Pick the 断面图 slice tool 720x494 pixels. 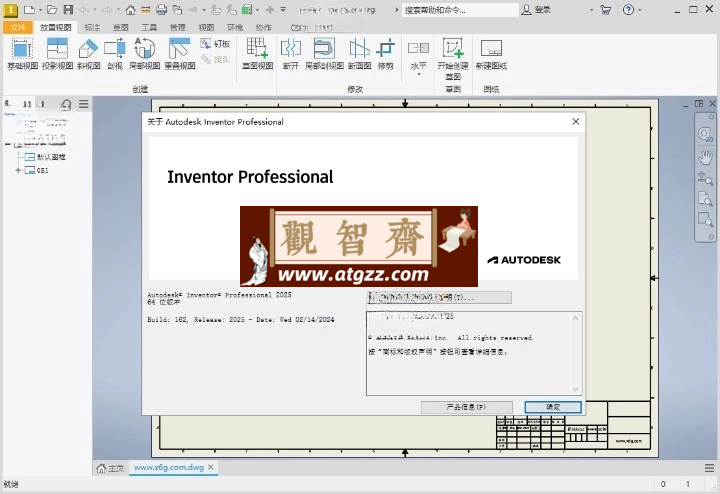359,54
